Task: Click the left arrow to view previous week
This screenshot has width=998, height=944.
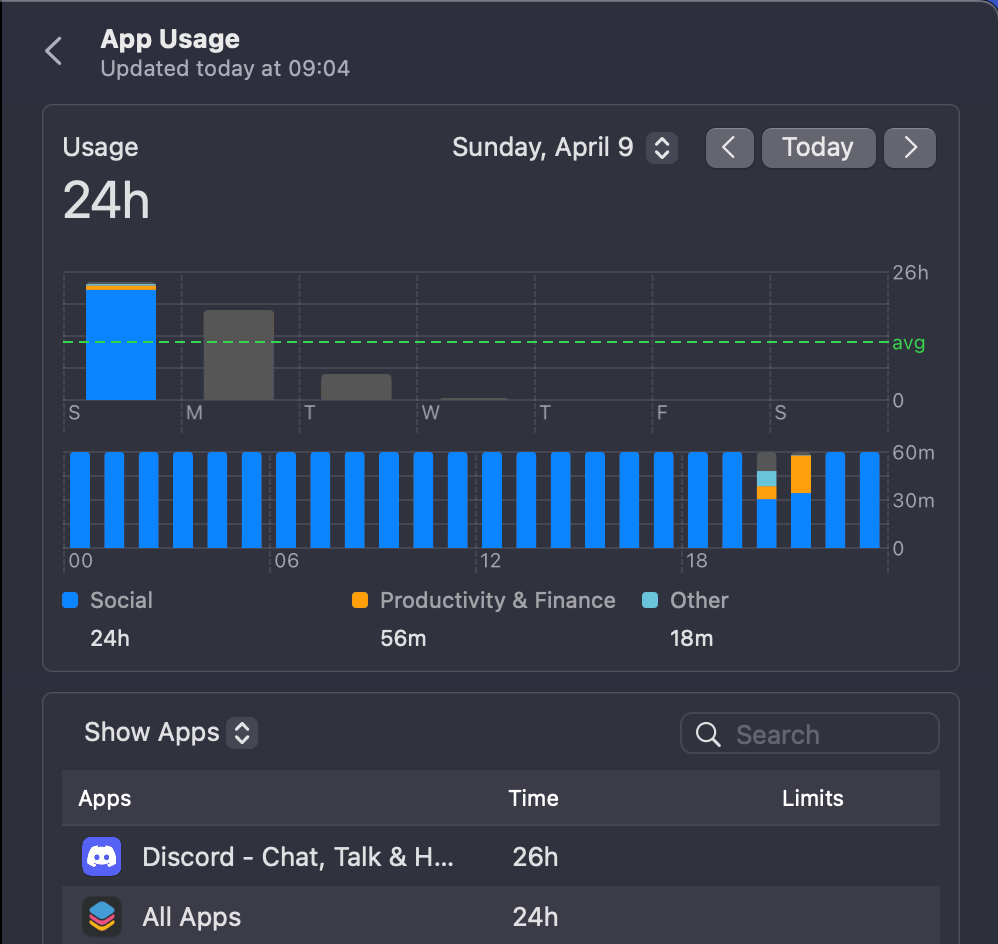Action: tap(729, 147)
